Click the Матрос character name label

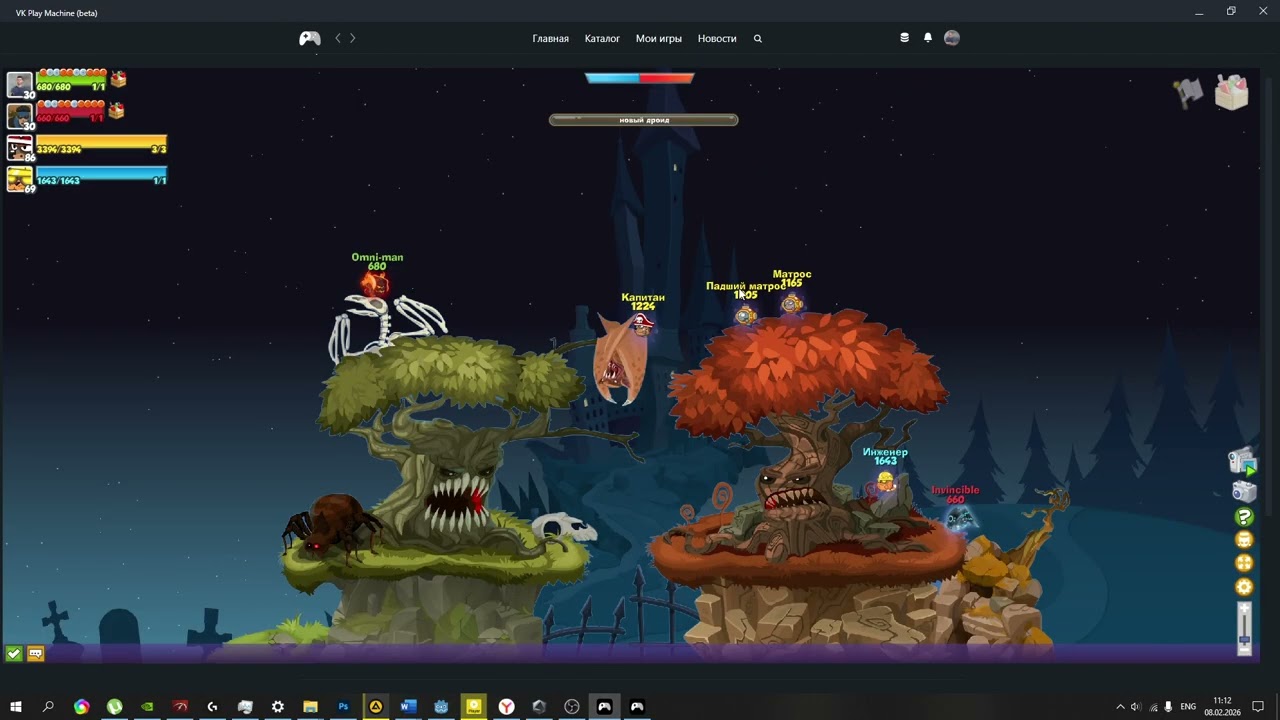pyautogui.click(x=792, y=274)
